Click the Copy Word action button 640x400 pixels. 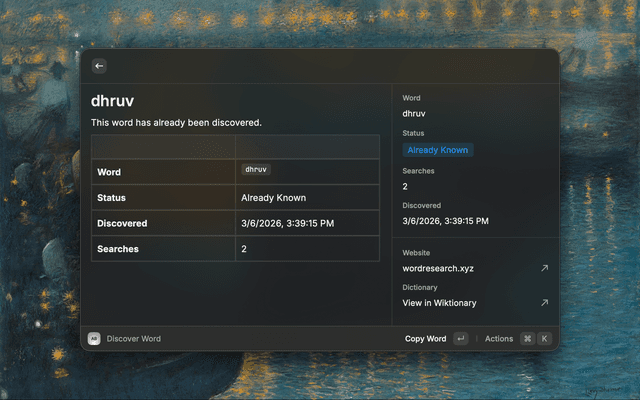pos(425,339)
